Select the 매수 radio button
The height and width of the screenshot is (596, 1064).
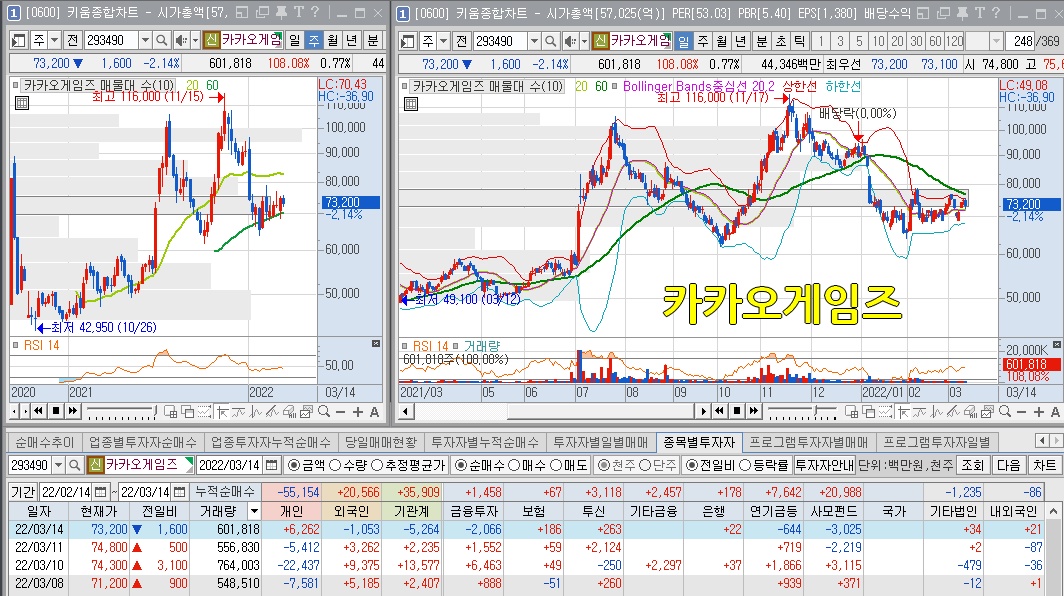514,465
